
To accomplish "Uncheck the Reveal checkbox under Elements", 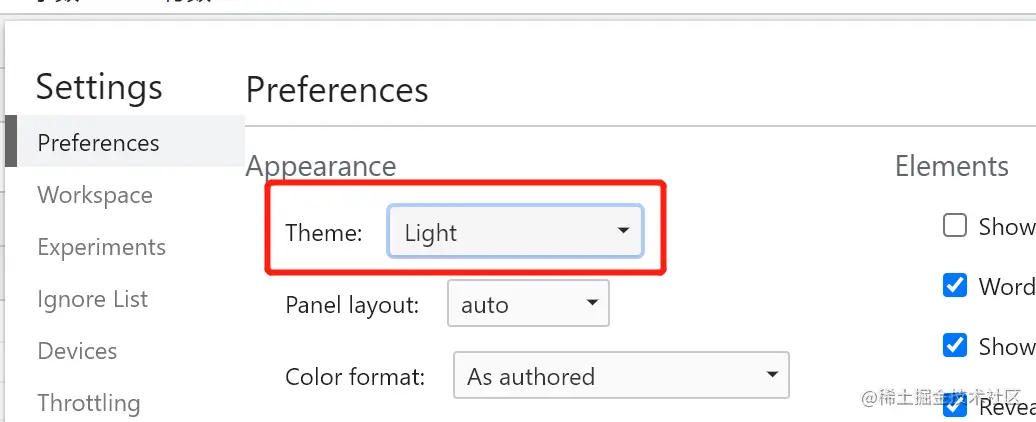I will point(955,406).
